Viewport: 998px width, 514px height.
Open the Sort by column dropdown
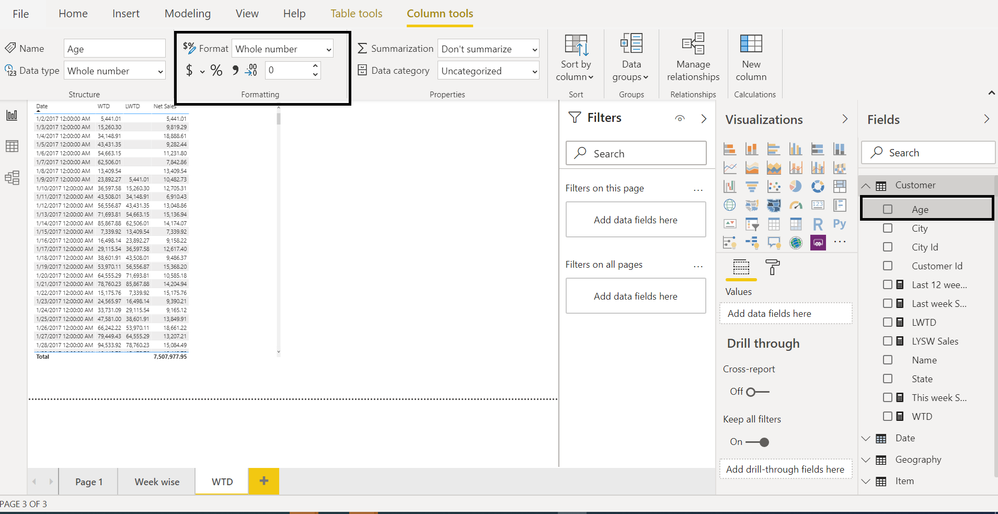tap(576, 59)
